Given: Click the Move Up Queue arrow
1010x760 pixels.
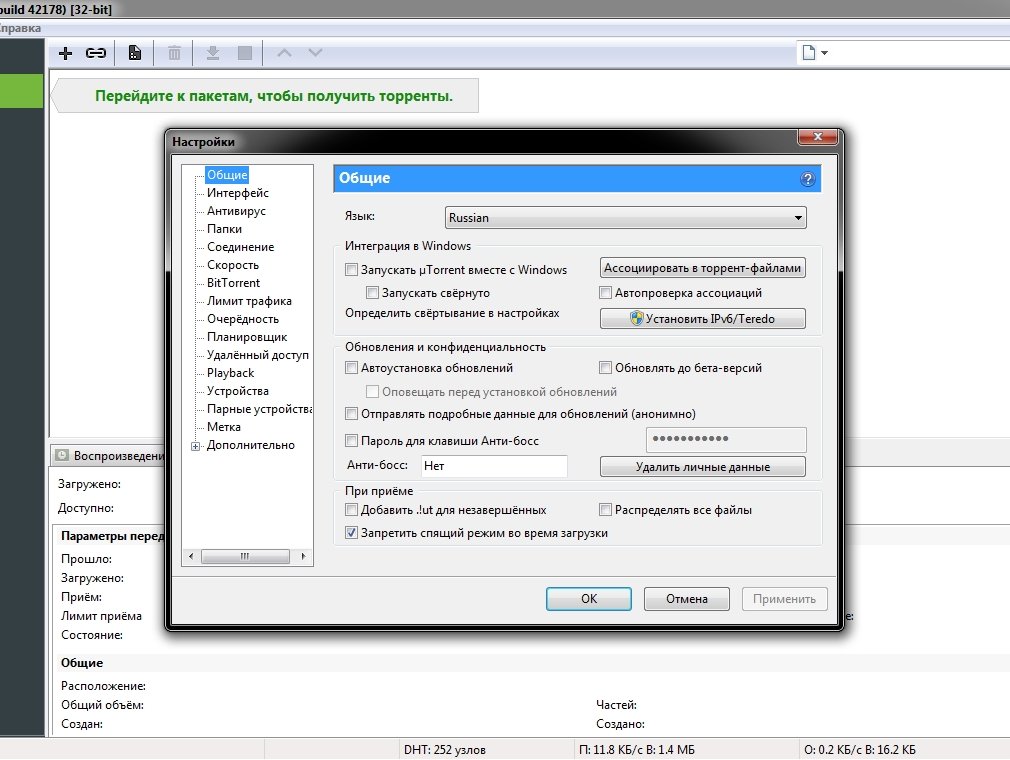Looking at the screenshot, I should (284, 53).
